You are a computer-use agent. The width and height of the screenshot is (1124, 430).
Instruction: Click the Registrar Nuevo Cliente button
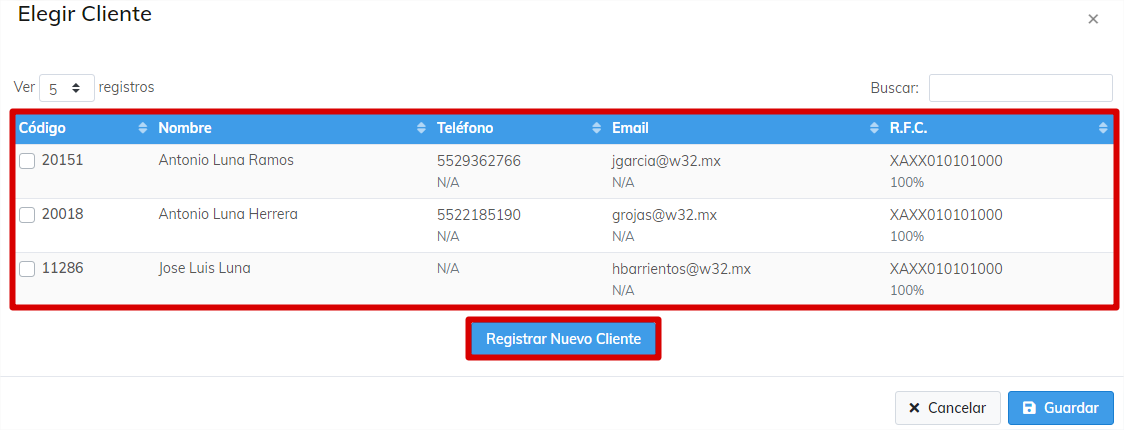tap(563, 339)
